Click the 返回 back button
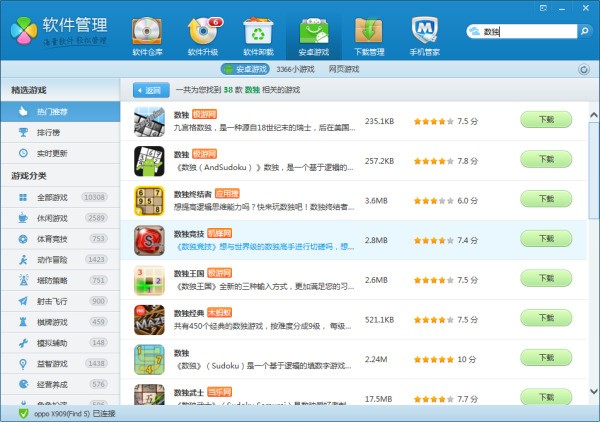 (x=151, y=90)
